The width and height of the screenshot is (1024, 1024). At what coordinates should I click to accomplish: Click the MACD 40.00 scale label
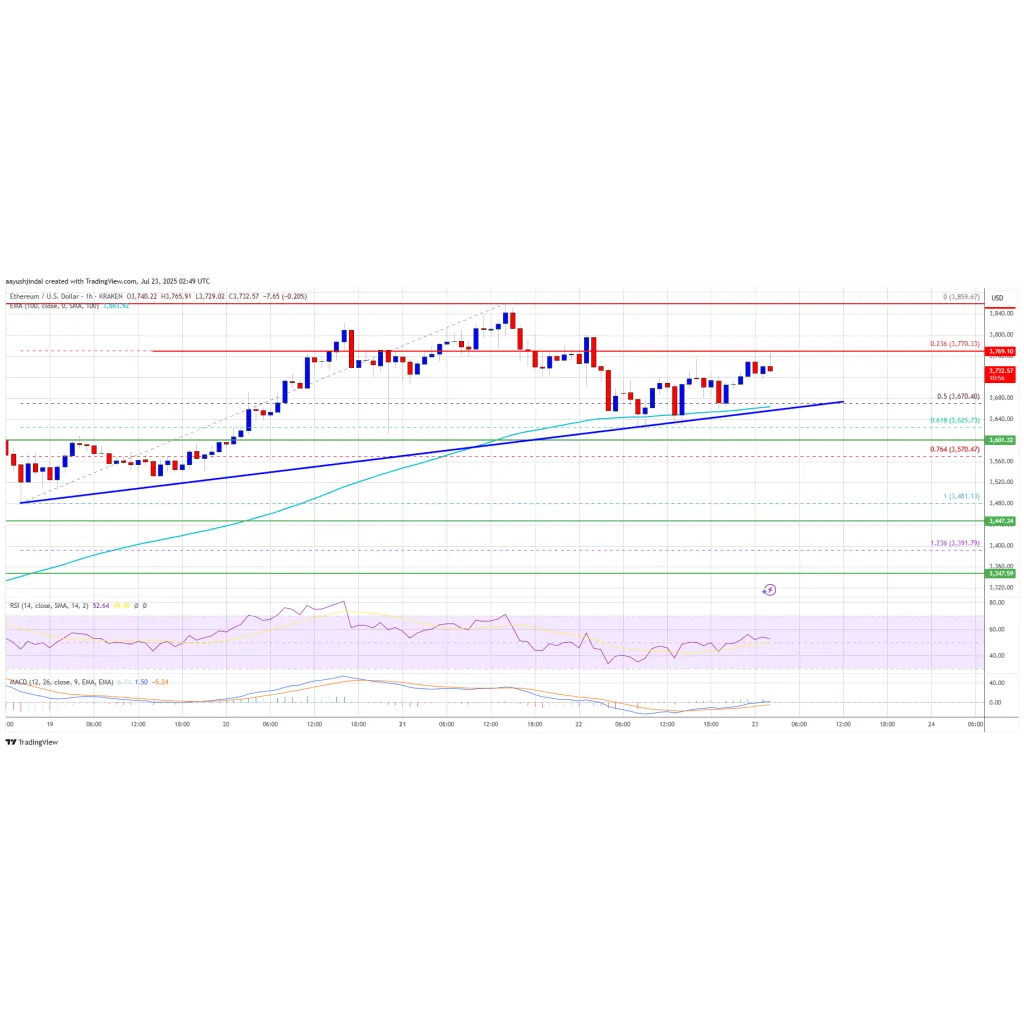coord(997,683)
